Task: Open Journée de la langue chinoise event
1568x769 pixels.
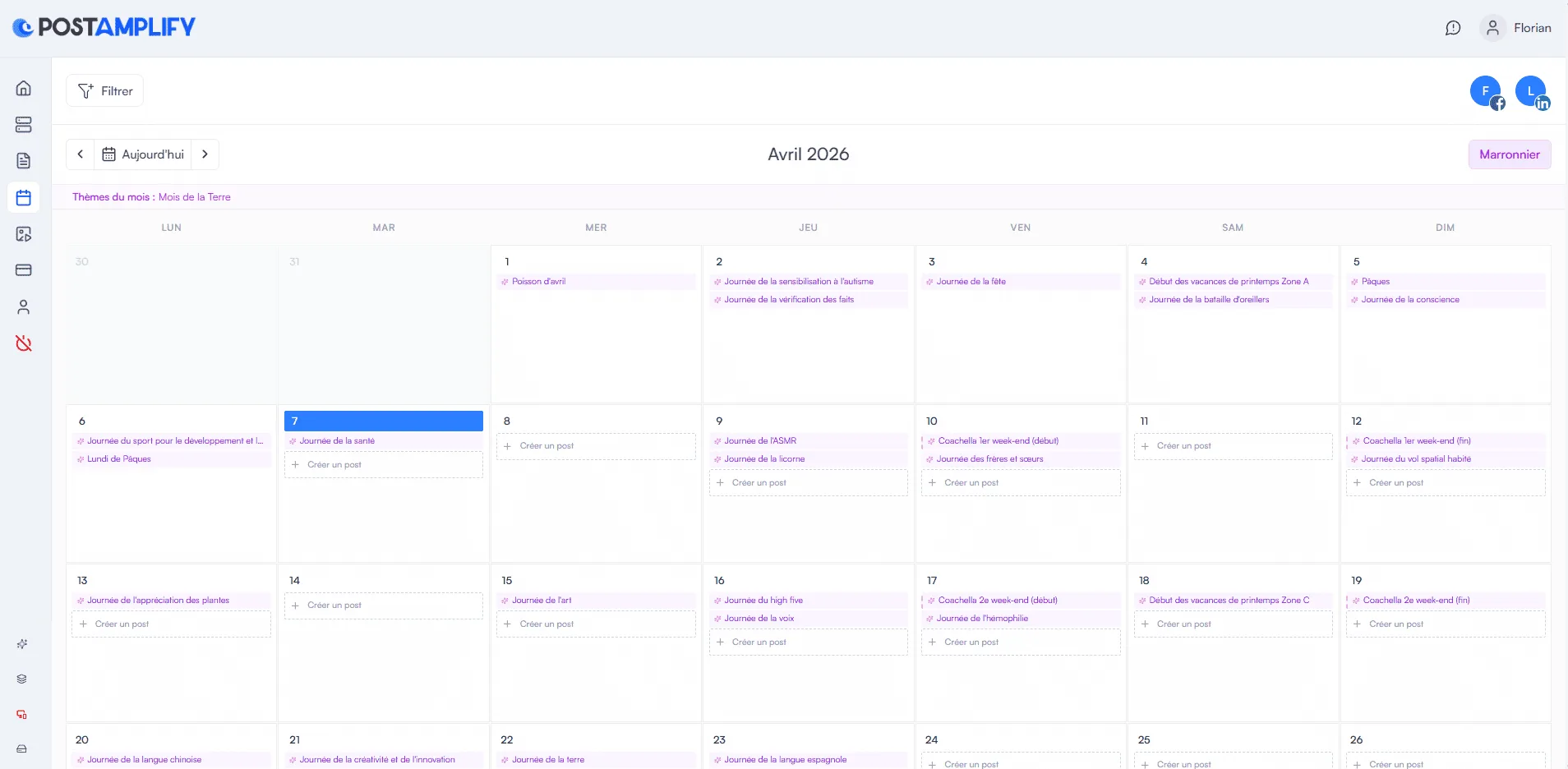Action: click(x=171, y=760)
